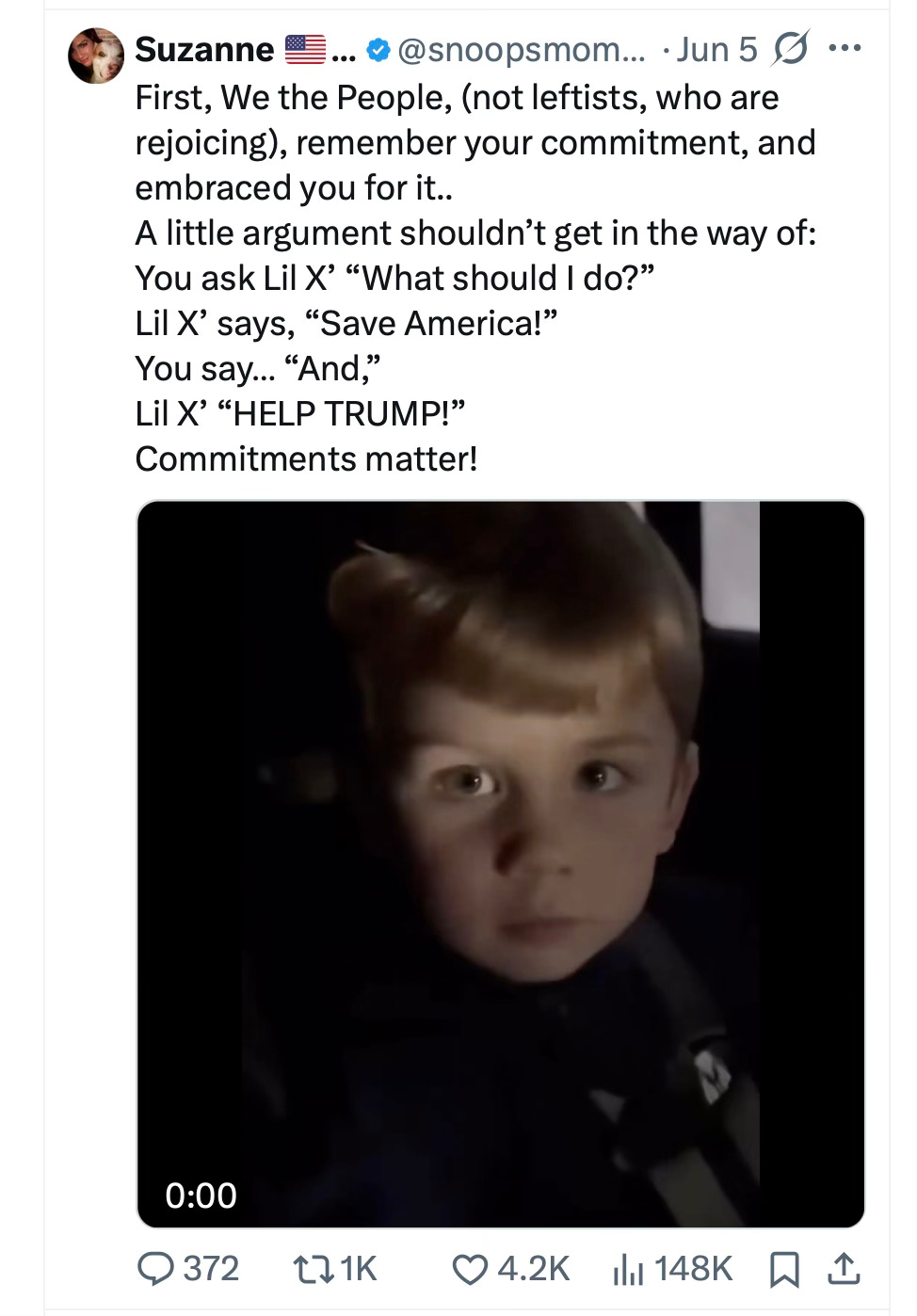The image size is (917, 1316).
Task: Bookmark this post
Action: tap(783, 1270)
